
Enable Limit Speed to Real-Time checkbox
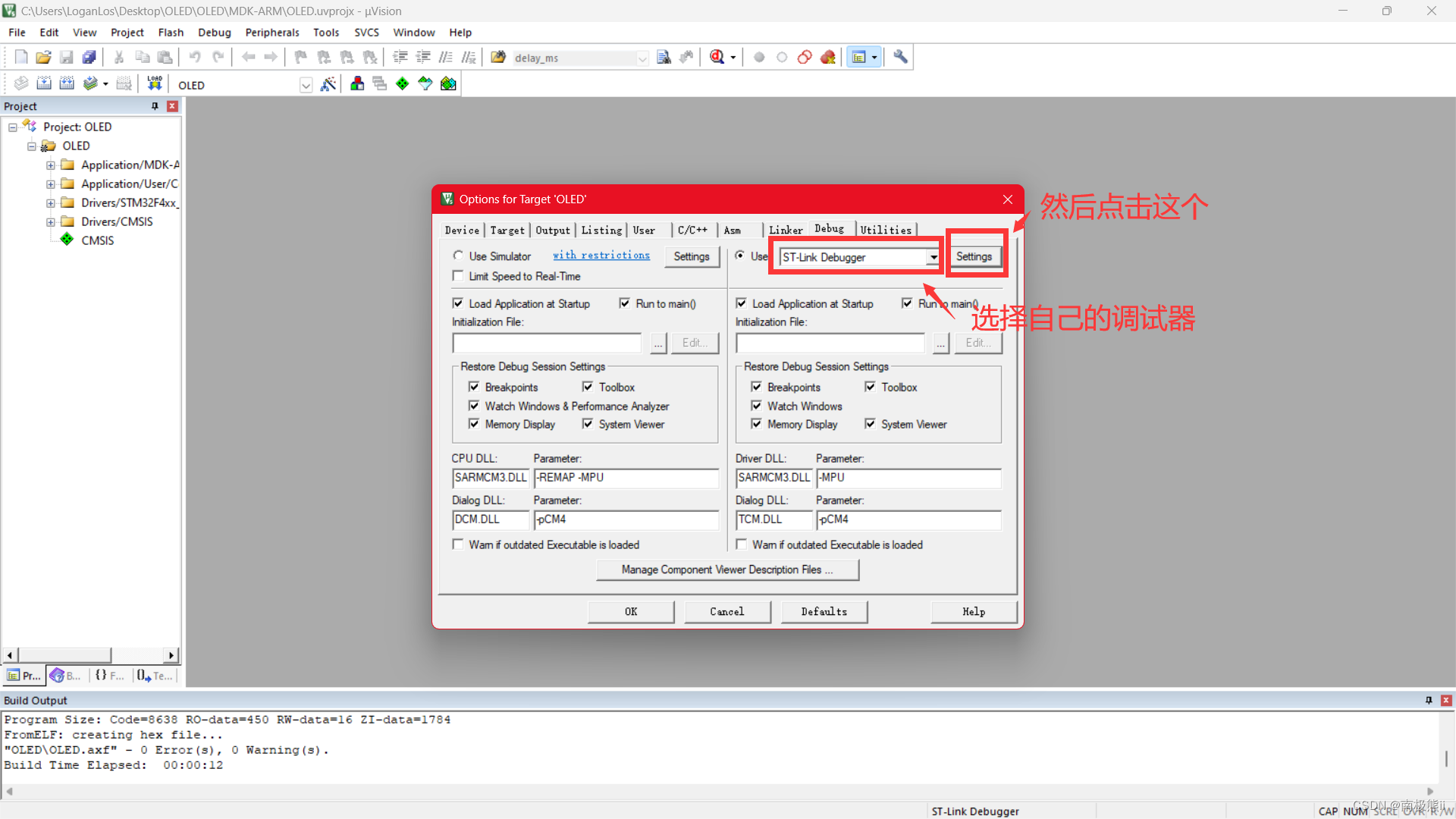(458, 276)
